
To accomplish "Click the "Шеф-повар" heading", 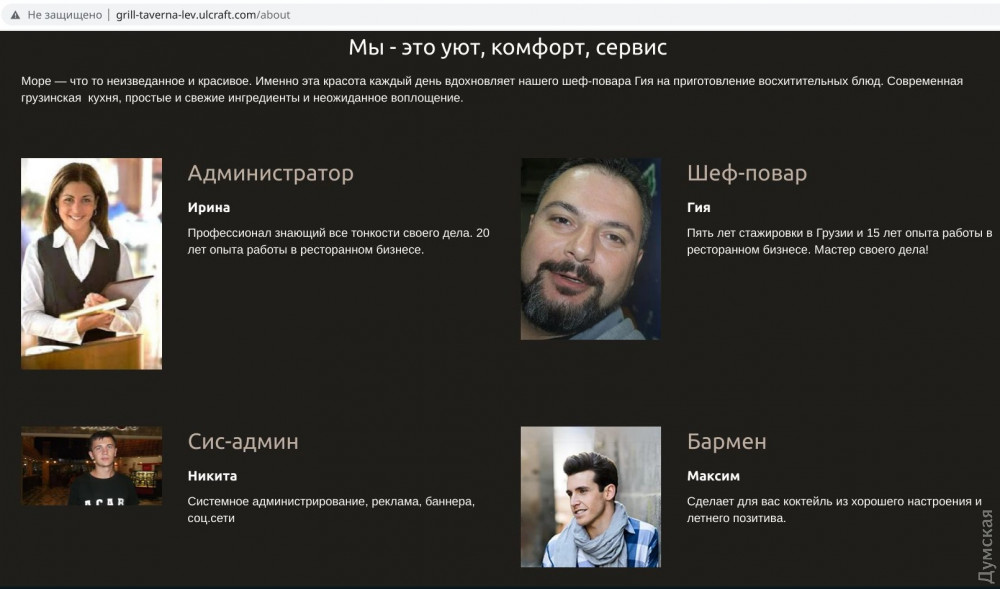I will coord(746,173).
